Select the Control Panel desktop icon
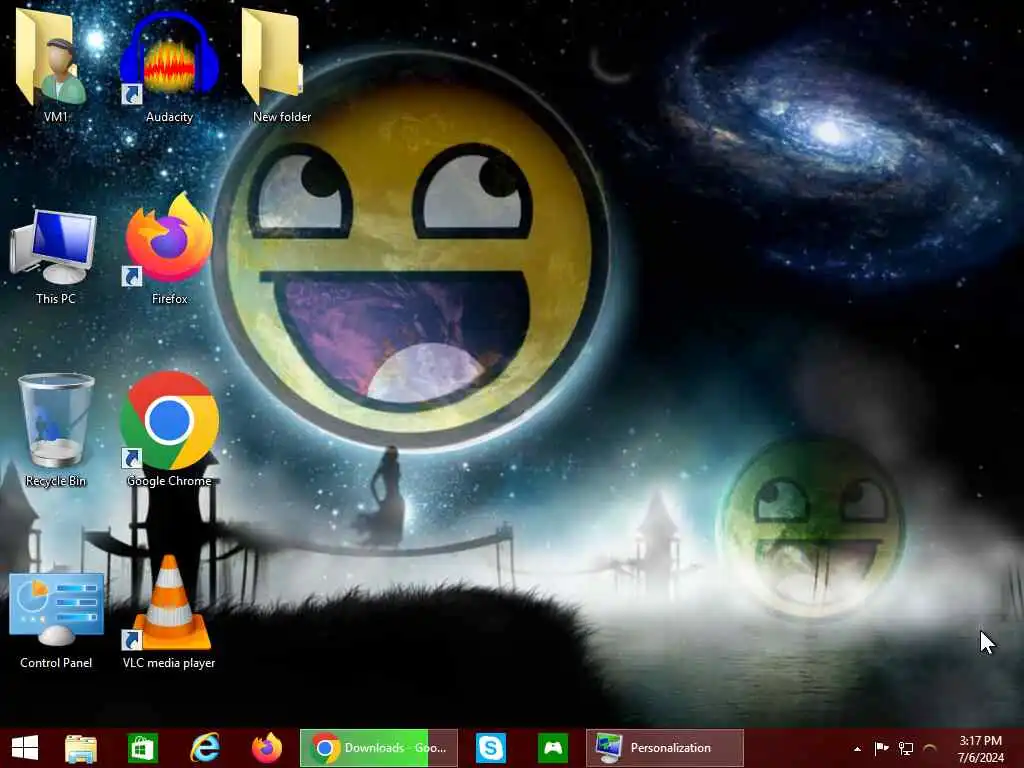 [x=56, y=608]
